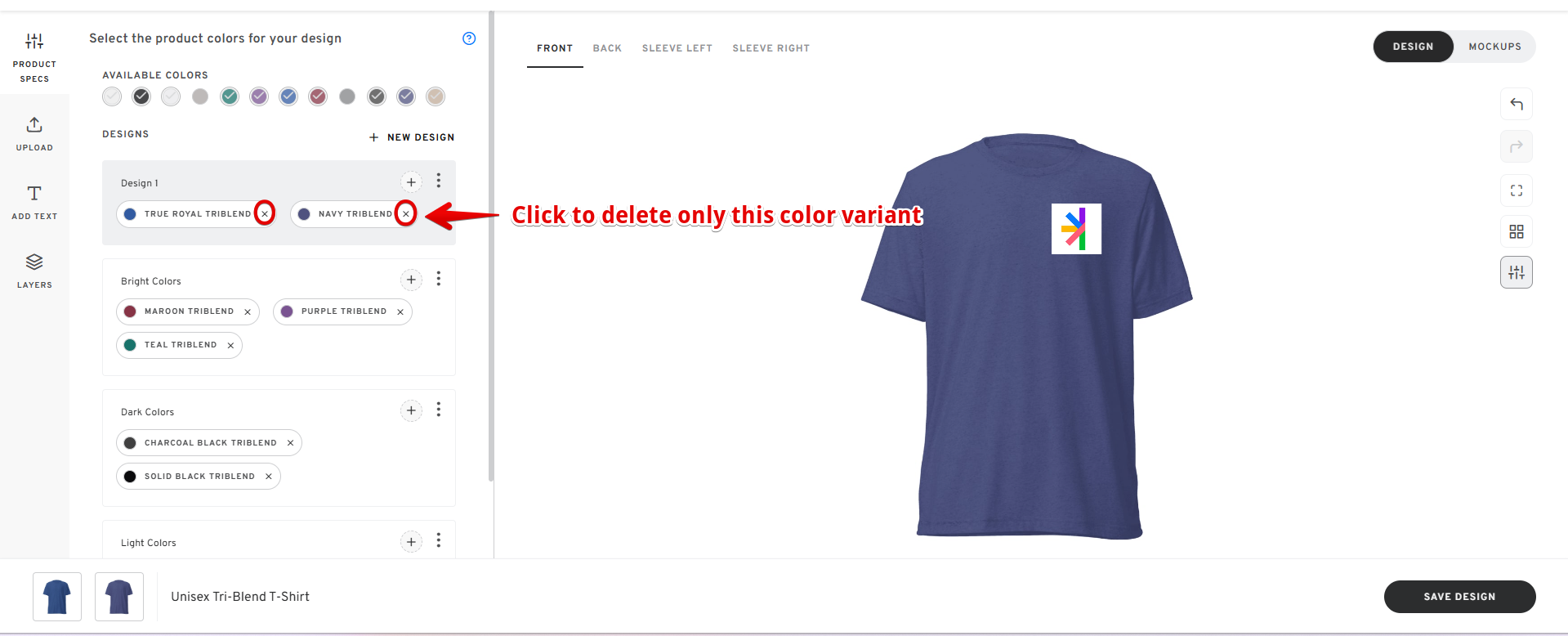The image size is (1568, 636).
Task: Click the Save Design button
Action: [x=1459, y=597]
